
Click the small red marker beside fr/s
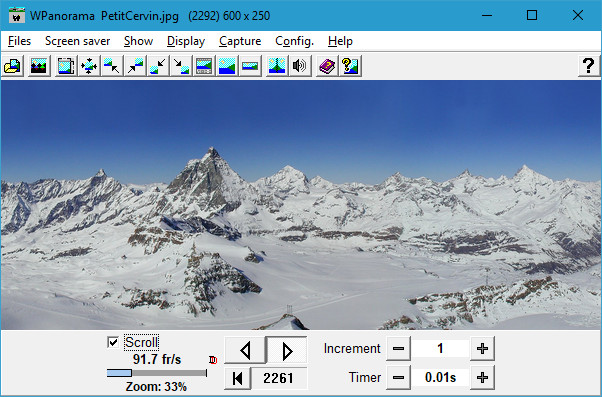point(213,360)
